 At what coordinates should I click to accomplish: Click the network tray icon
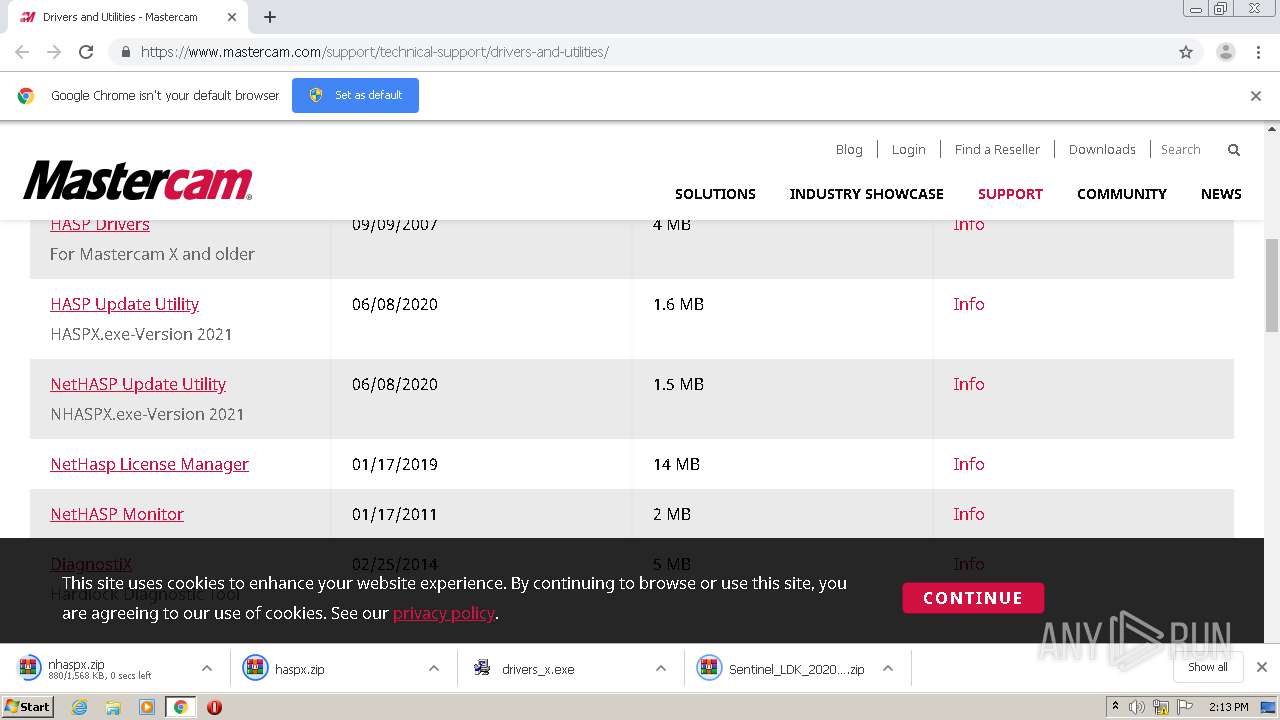(x=1160, y=707)
